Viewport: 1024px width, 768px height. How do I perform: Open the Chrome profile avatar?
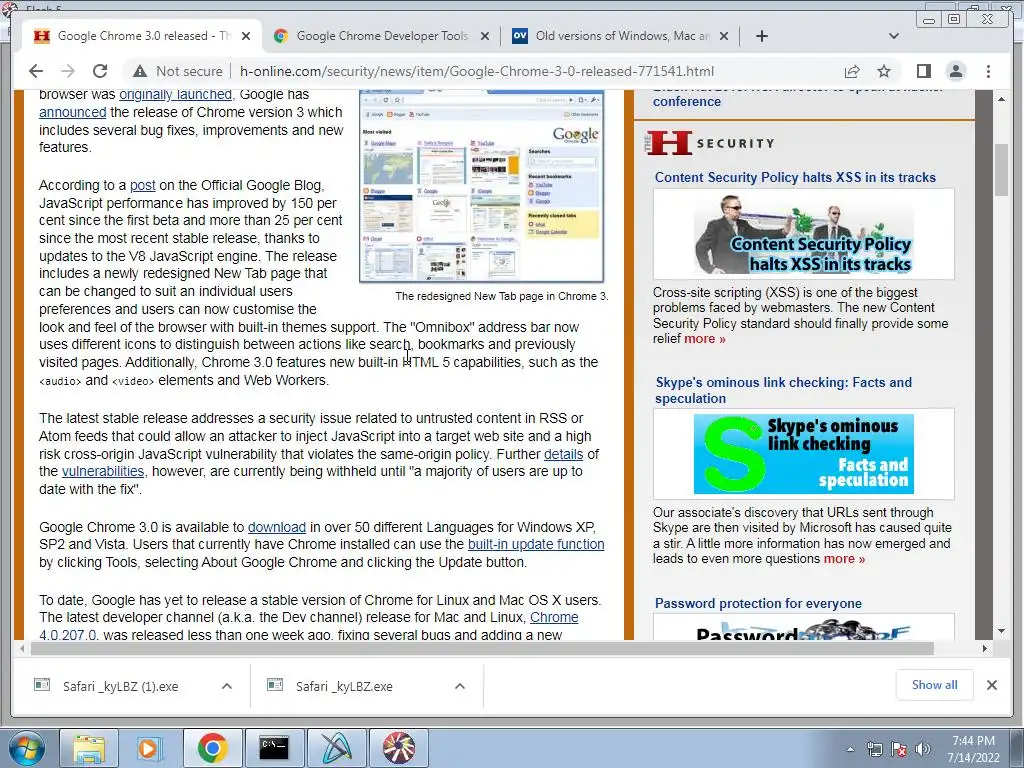(955, 71)
